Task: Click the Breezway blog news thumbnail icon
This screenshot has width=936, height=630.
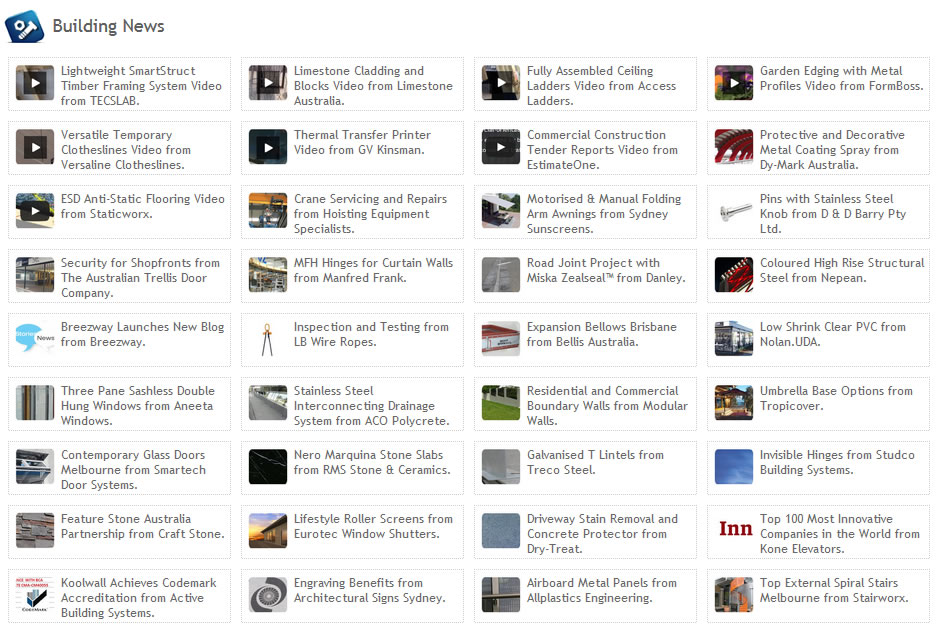Action: tap(35, 339)
